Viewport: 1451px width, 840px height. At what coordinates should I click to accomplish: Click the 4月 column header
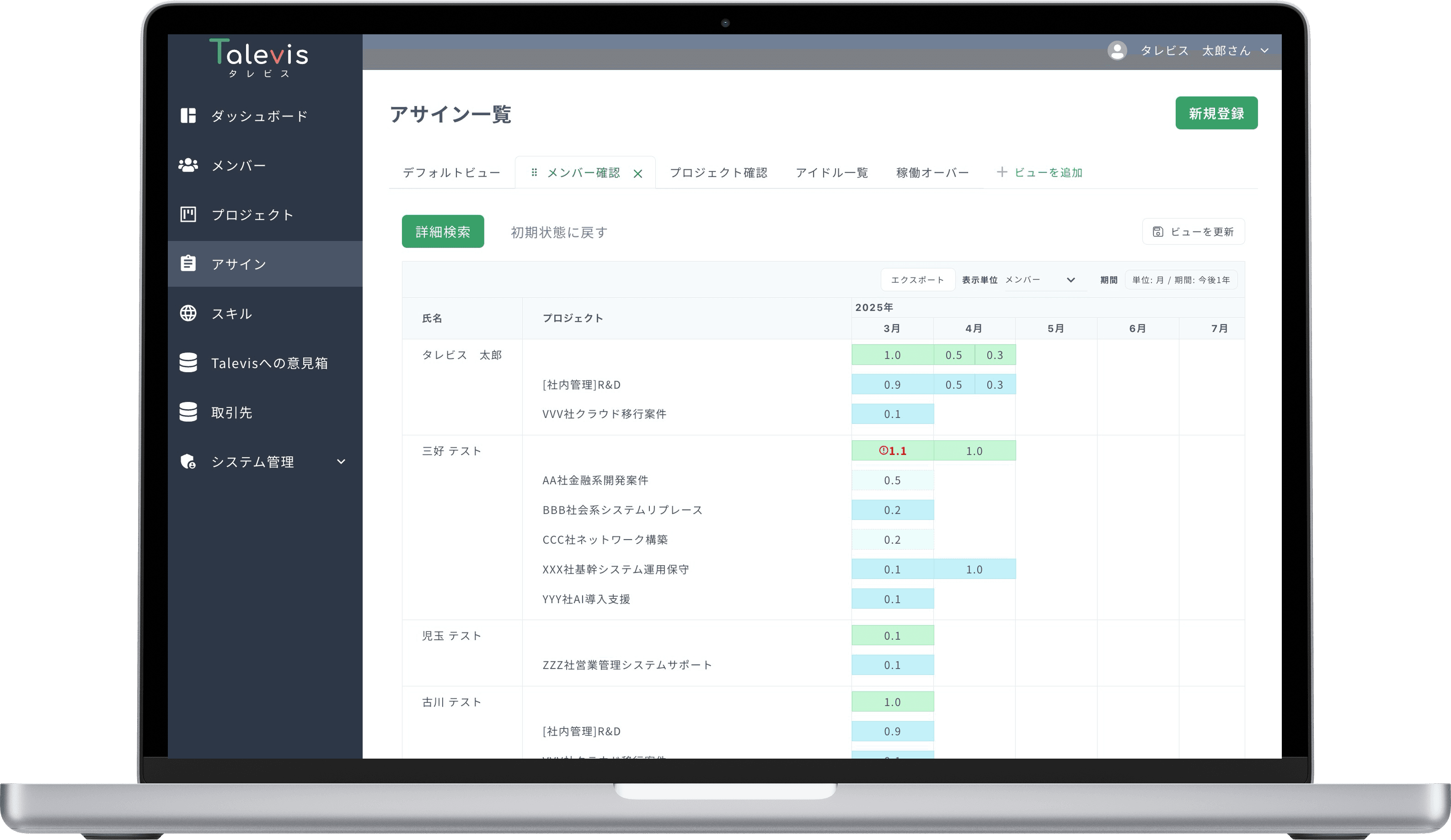pos(974,328)
